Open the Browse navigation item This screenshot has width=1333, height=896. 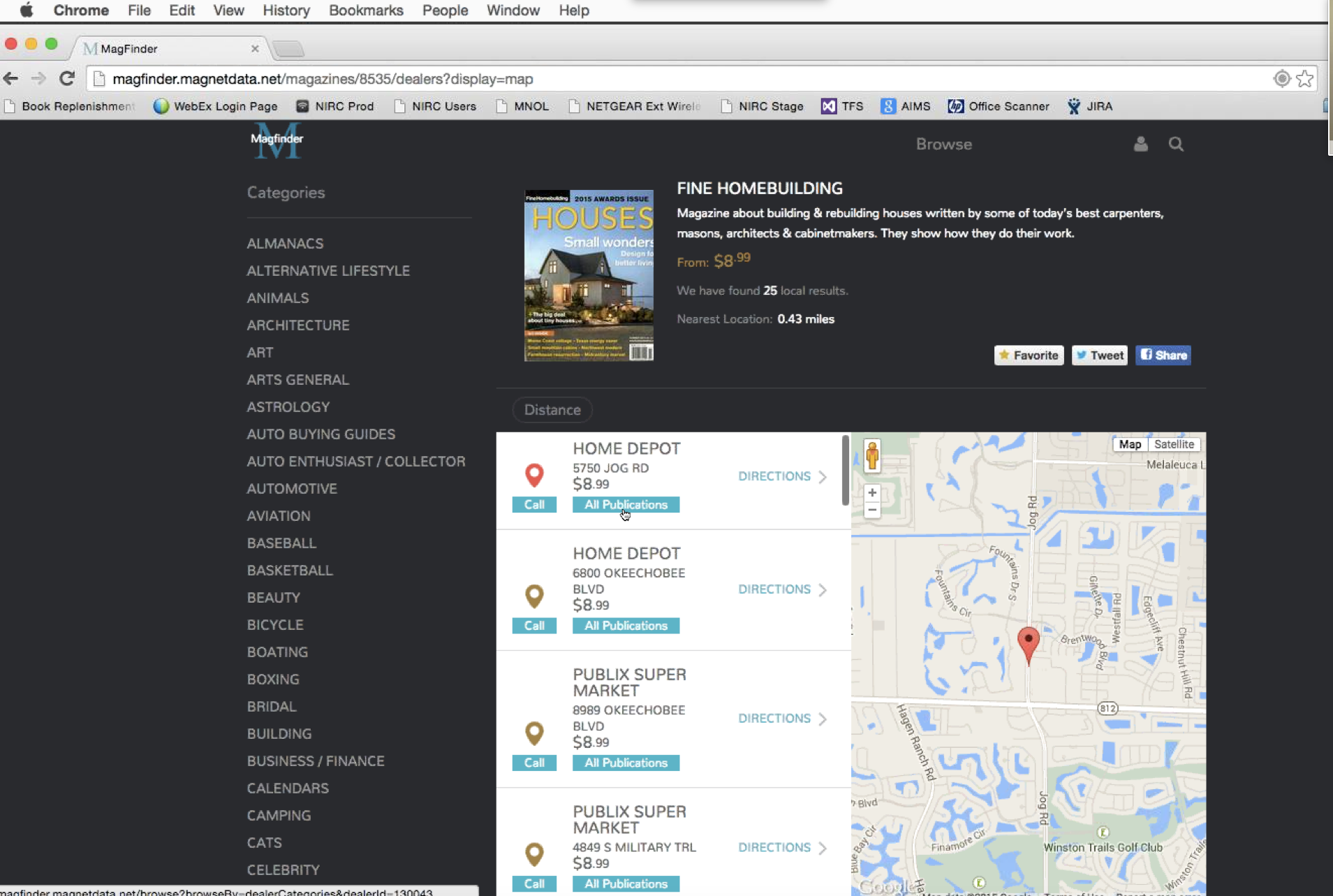(x=943, y=145)
